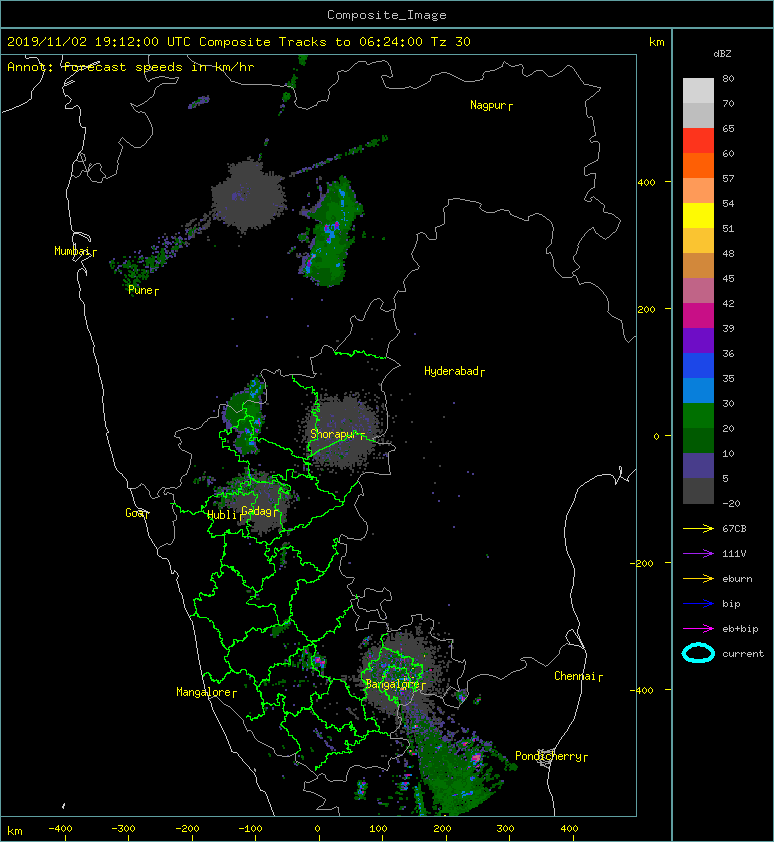Click the Hubli city label
The height and width of the screenshot is (842, 774).
pyautogui.click(x=222, y=515)
